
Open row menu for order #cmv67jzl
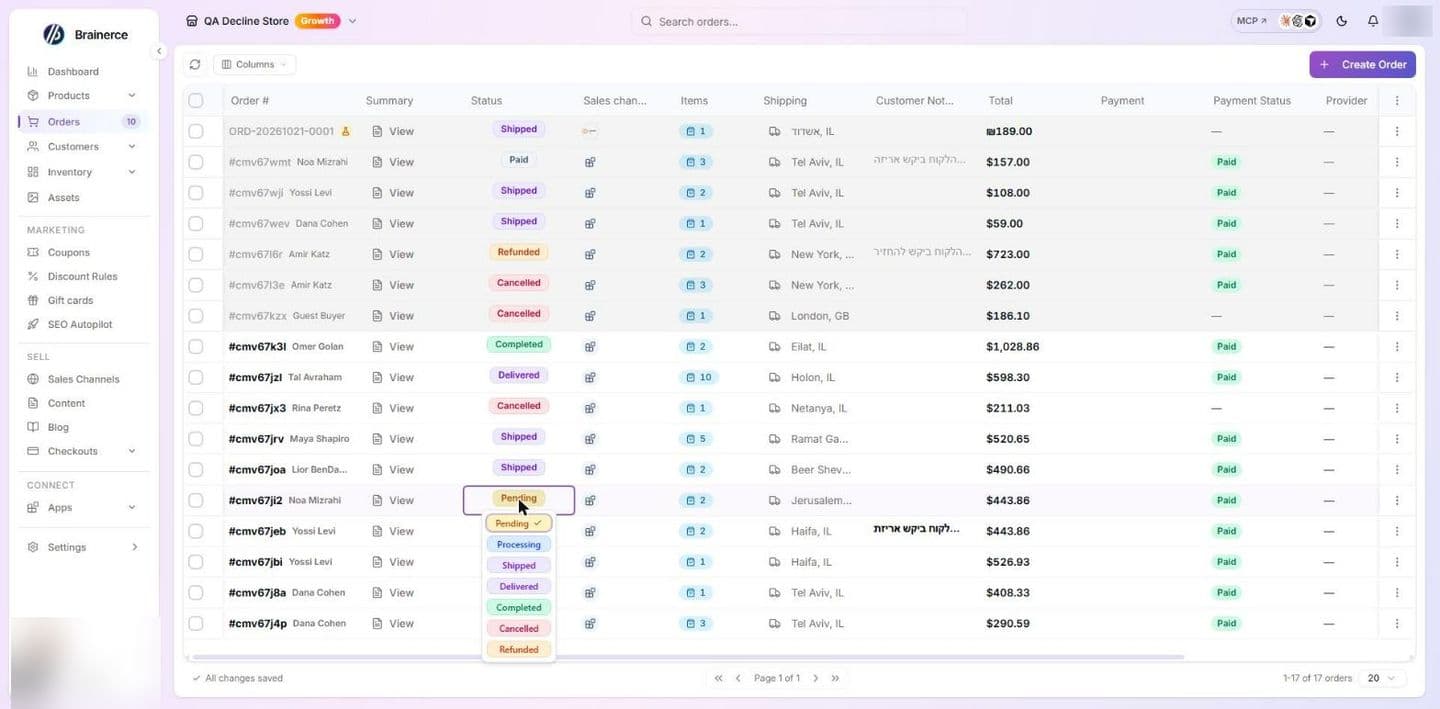click(x=1397, y=378)
